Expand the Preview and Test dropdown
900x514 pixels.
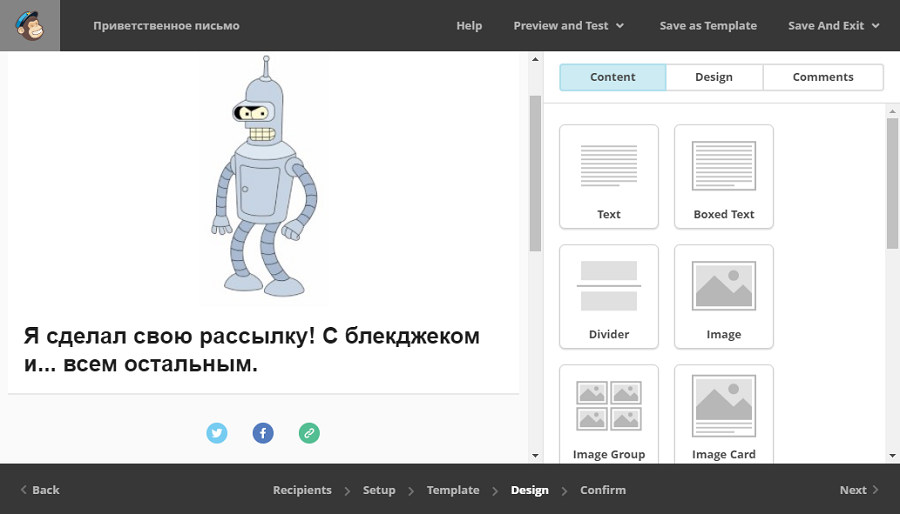(x=568, y=26)
